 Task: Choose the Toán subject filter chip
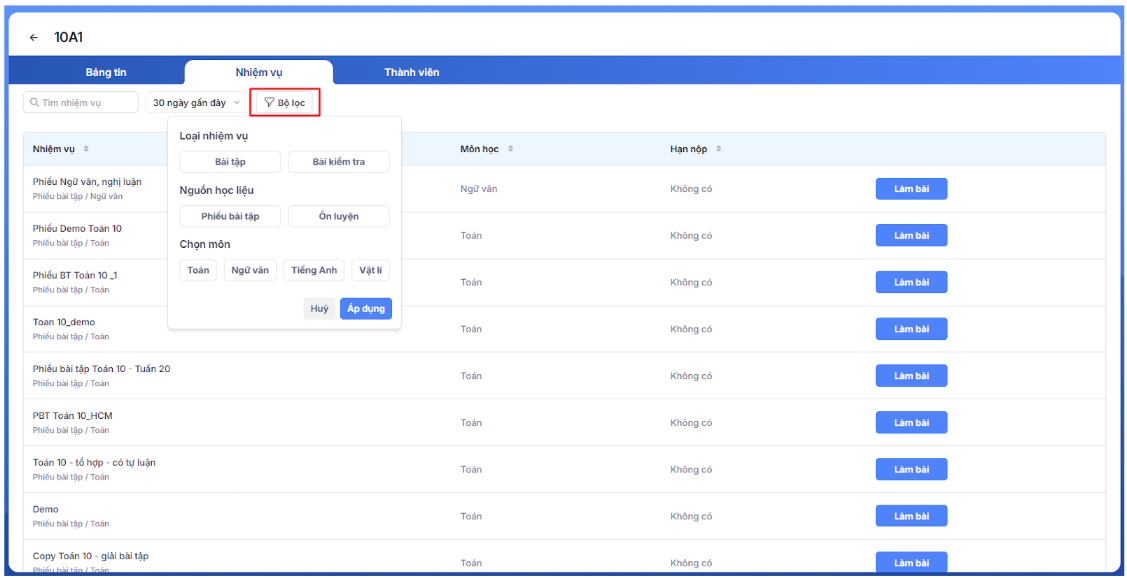[198, 270]
